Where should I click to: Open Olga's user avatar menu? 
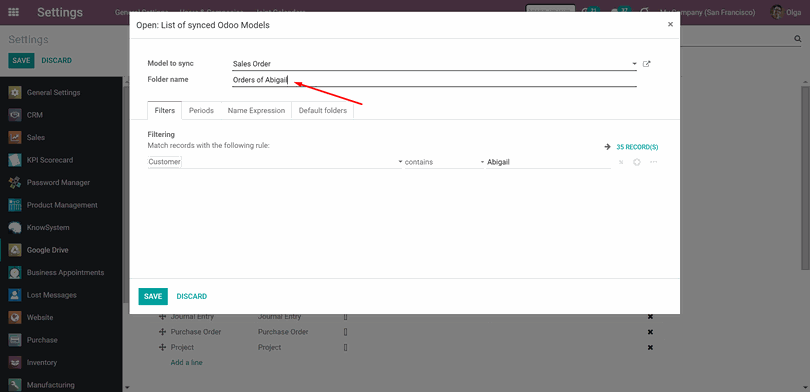[x=786, y=12]
